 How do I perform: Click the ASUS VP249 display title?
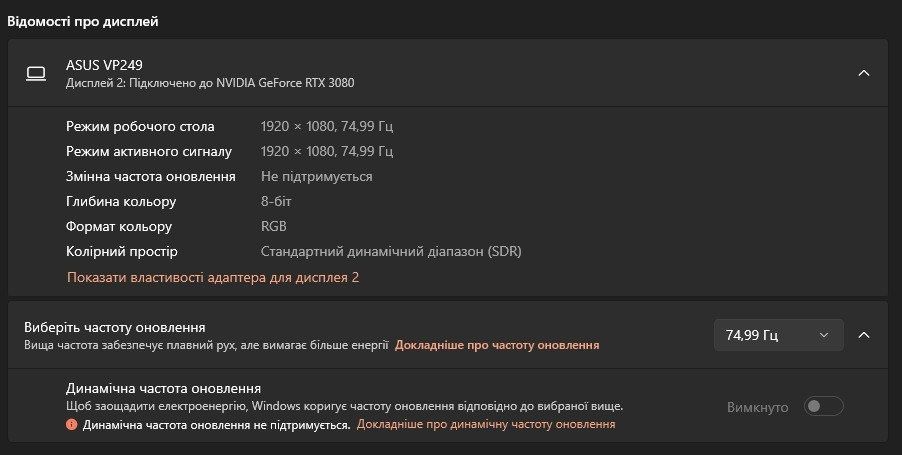pyautogui.click(x=104, y=65)
